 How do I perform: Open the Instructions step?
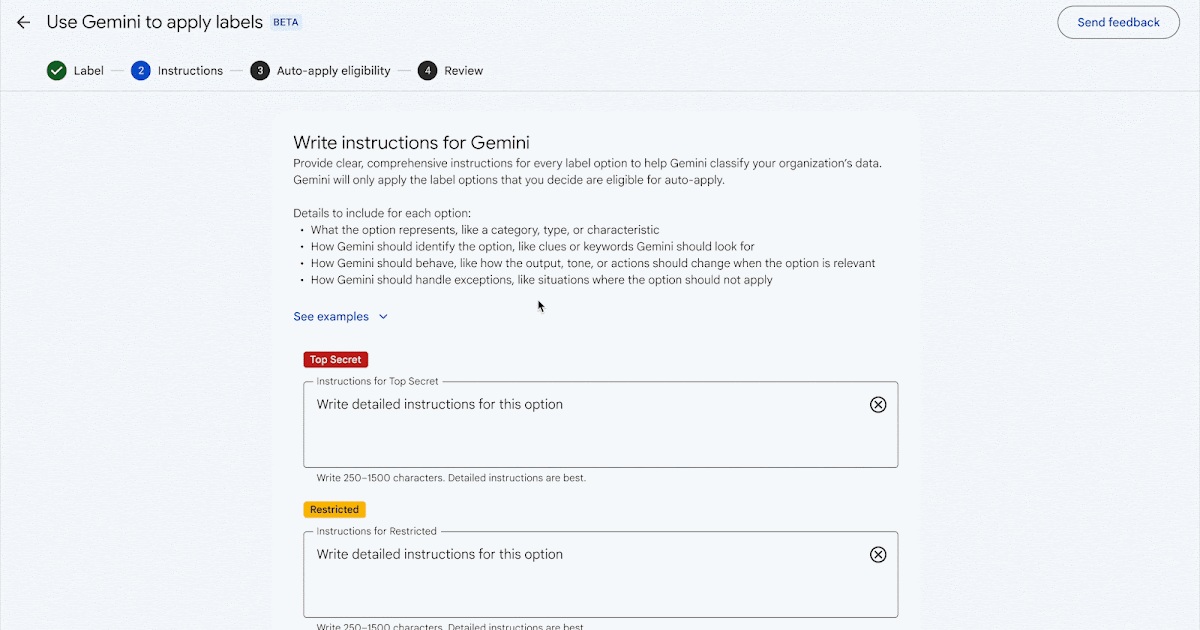pos(190,71)
